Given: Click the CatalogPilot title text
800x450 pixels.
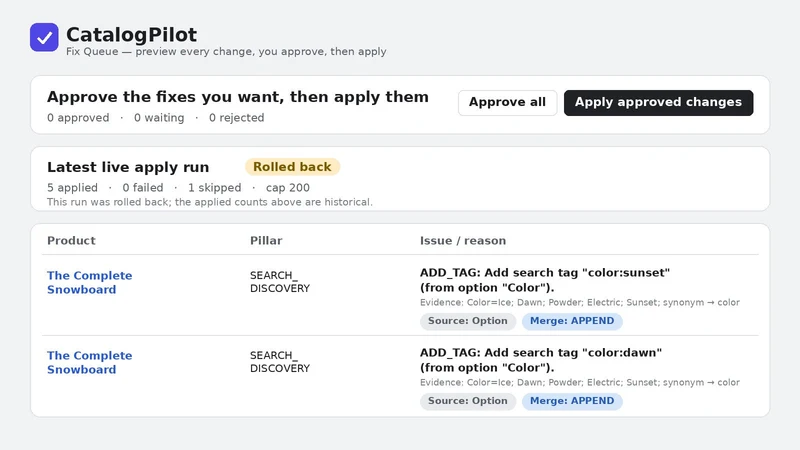Looking at the screenshot, I should pyautogui.click(x=131, y=35).
